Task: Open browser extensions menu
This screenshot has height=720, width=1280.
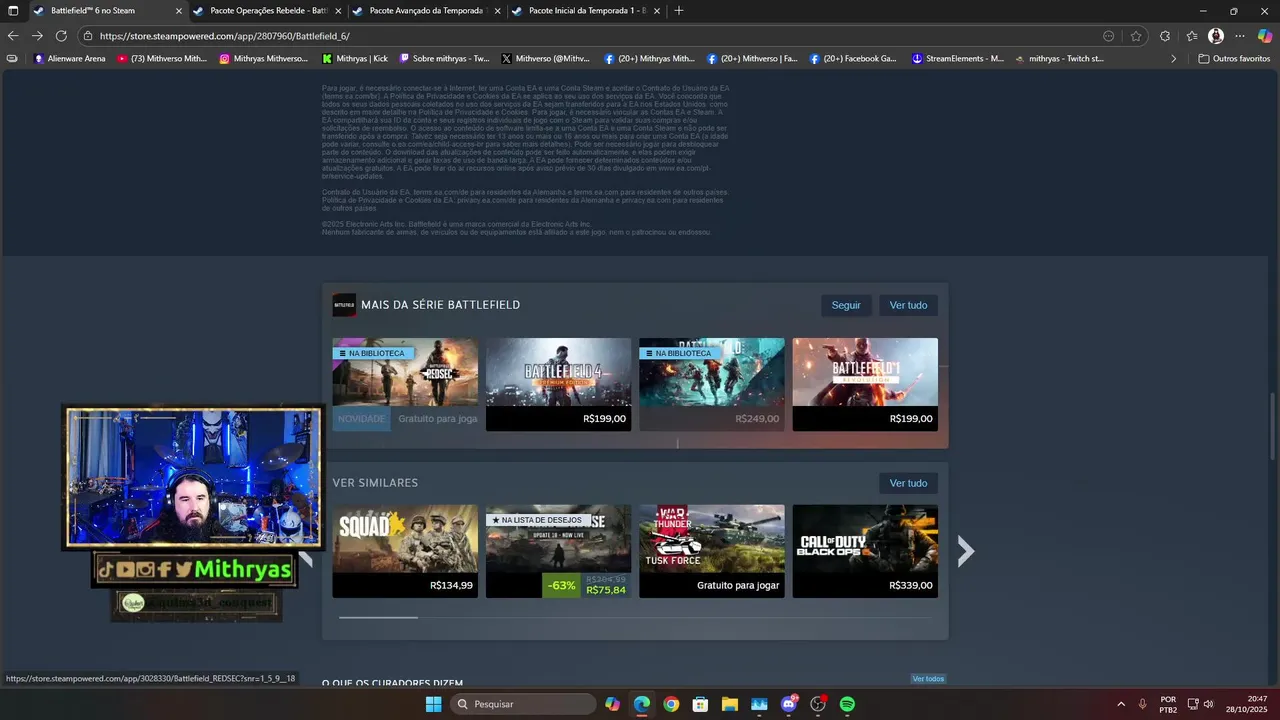Action: pos(1165,36)
